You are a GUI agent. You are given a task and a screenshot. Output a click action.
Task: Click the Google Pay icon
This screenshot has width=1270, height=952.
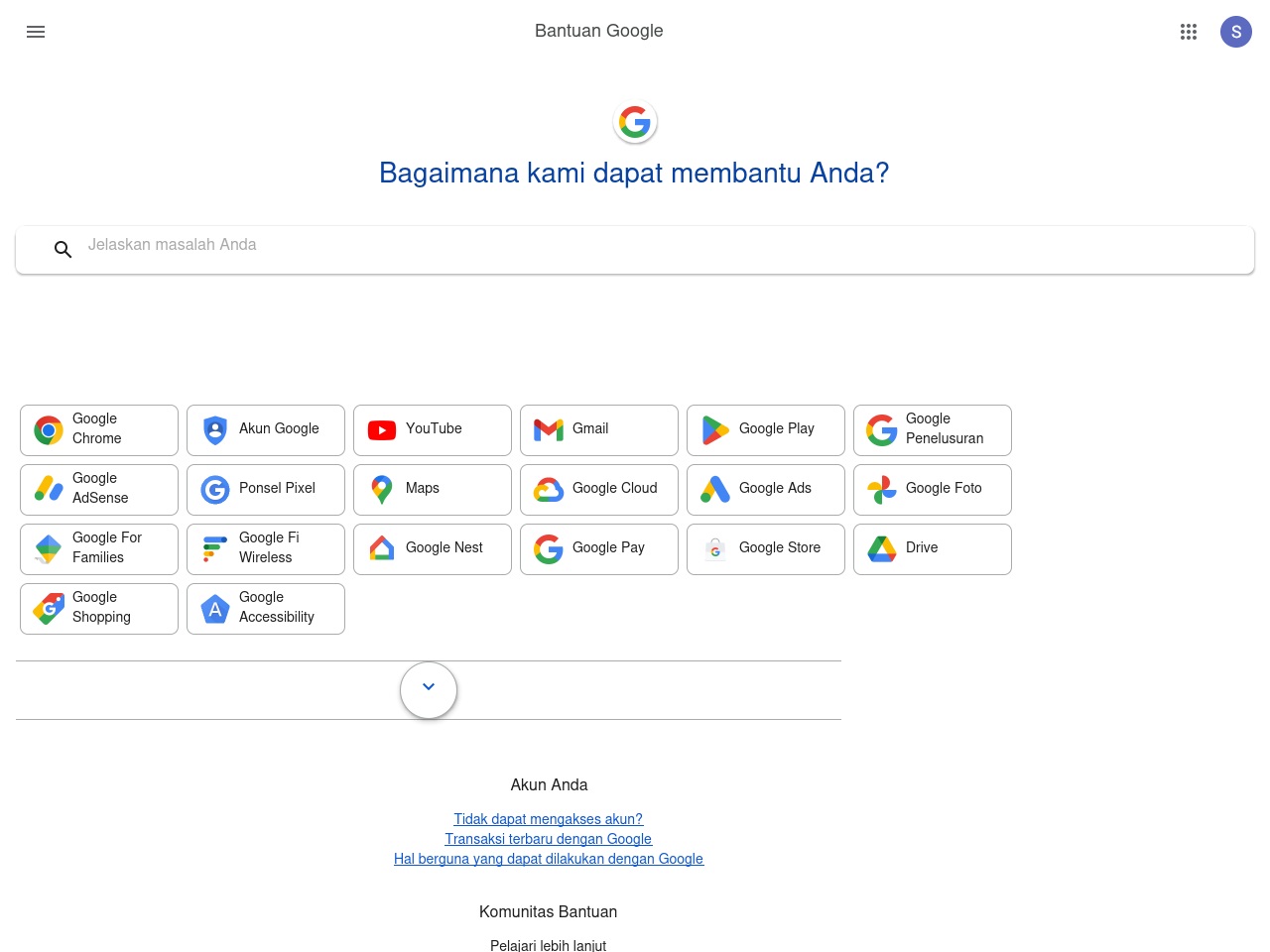(x=549, y=549)
